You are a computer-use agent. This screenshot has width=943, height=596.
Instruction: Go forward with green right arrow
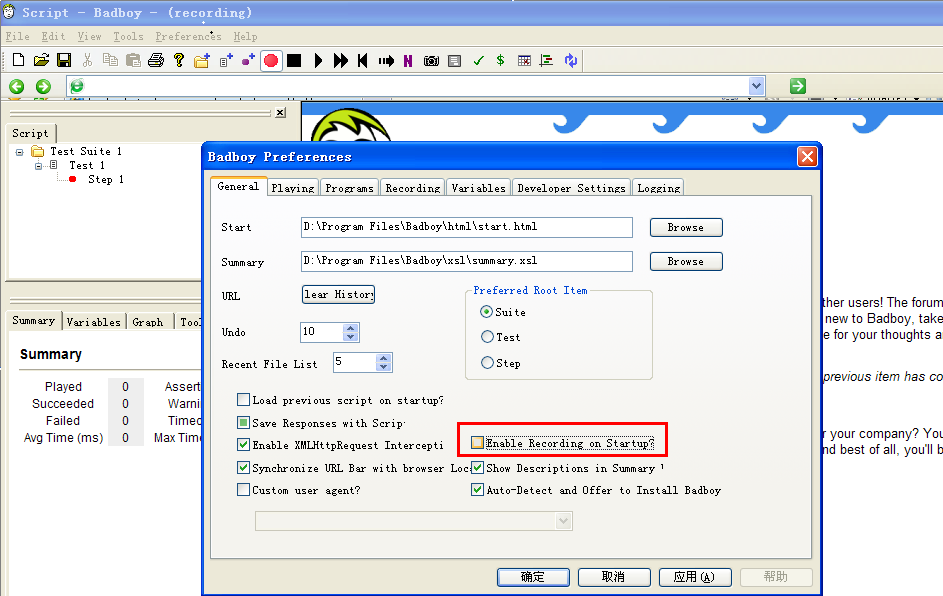(x=43, y=87)
